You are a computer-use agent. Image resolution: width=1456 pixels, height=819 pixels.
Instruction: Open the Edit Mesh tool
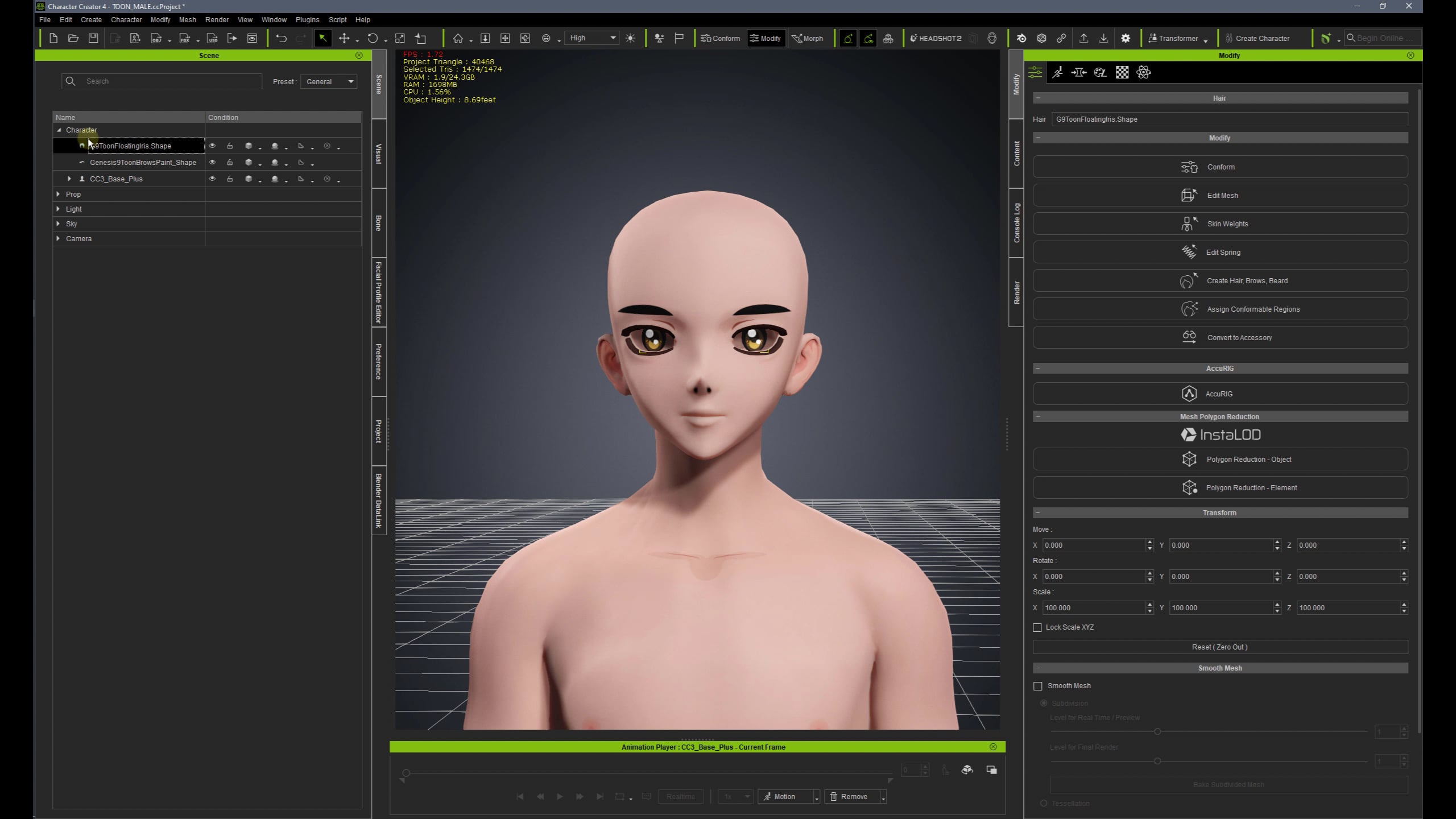click(x=1220, y=195)
